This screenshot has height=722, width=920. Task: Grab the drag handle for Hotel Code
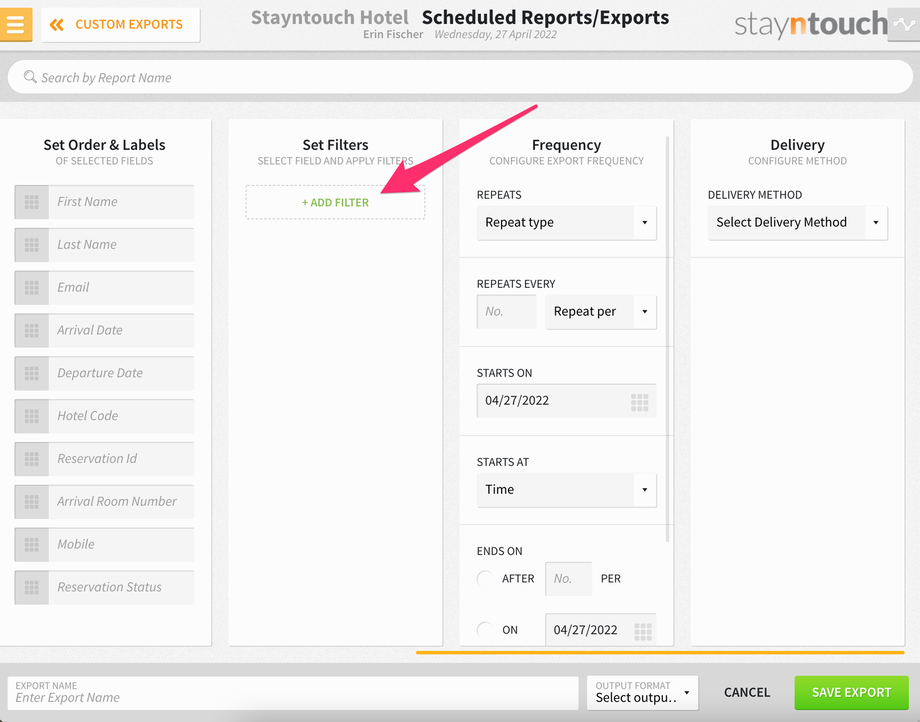pyautogui.click(x=32, y=416)
